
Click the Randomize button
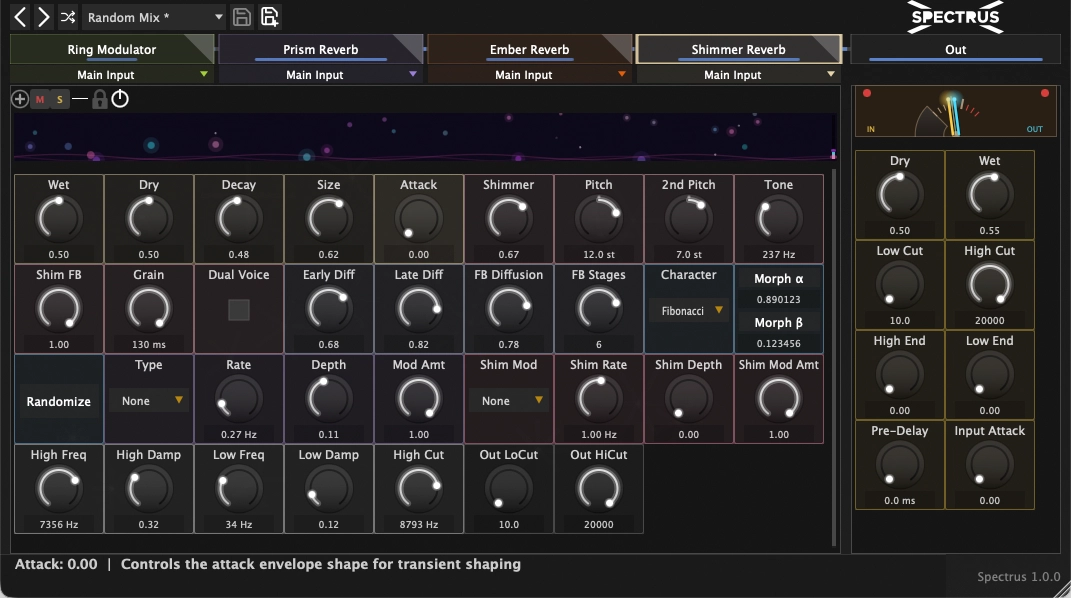(58, 401)
